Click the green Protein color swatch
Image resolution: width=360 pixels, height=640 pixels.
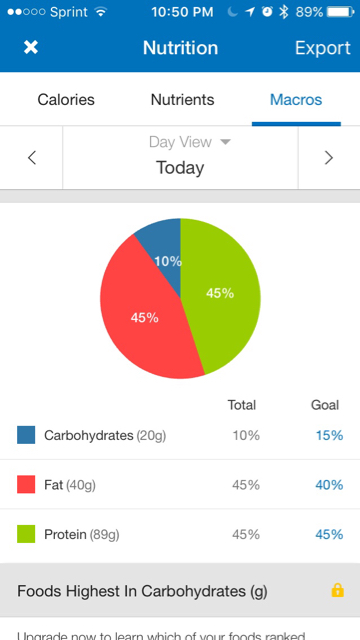point(26,534)
